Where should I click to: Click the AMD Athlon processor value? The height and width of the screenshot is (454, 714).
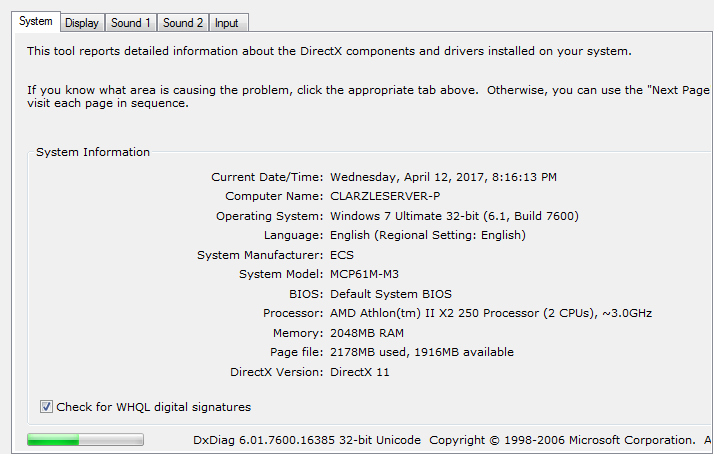(490, 313)
